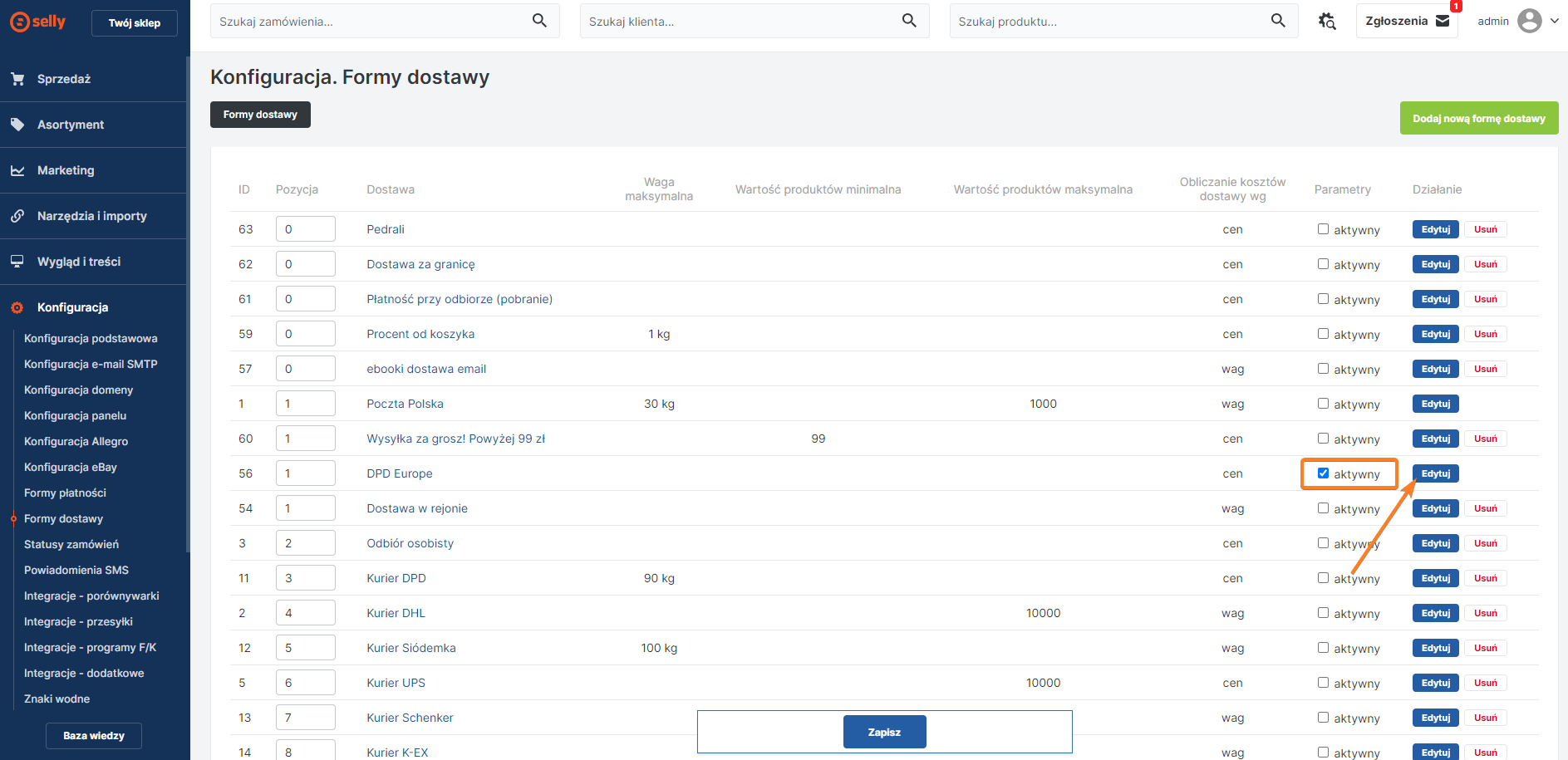Open the settings search gear icon

coord(1327,22)
